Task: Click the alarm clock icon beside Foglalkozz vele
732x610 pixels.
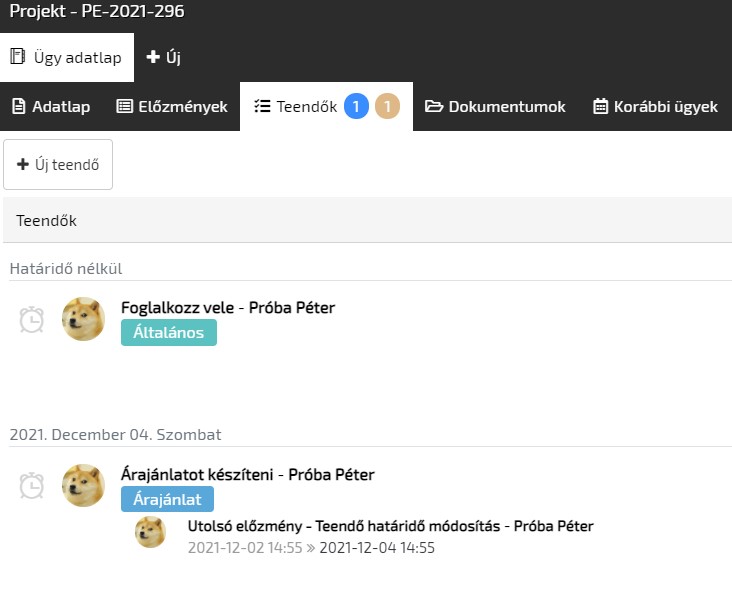Action: pos(32,319)
